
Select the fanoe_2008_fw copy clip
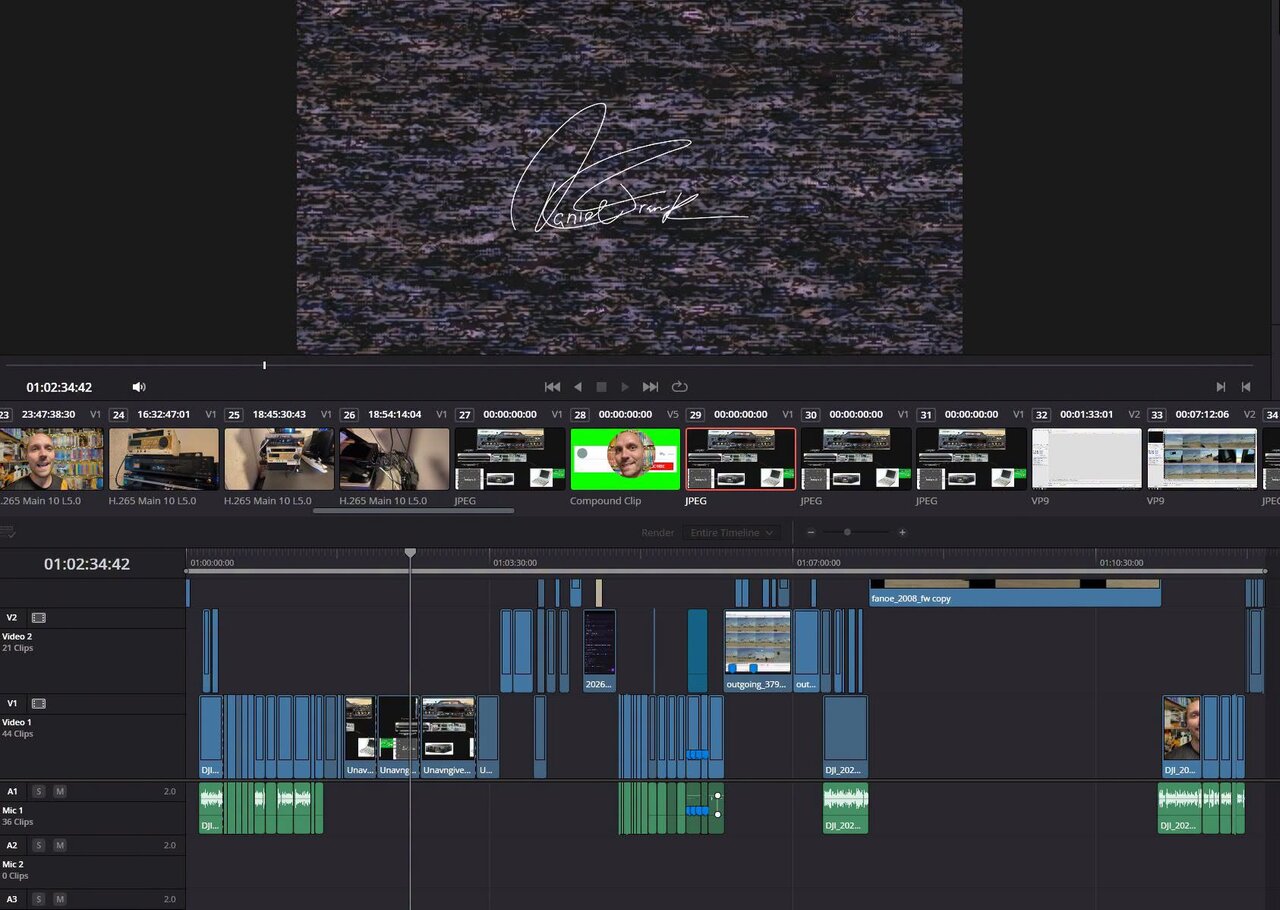pos(1015,598)
